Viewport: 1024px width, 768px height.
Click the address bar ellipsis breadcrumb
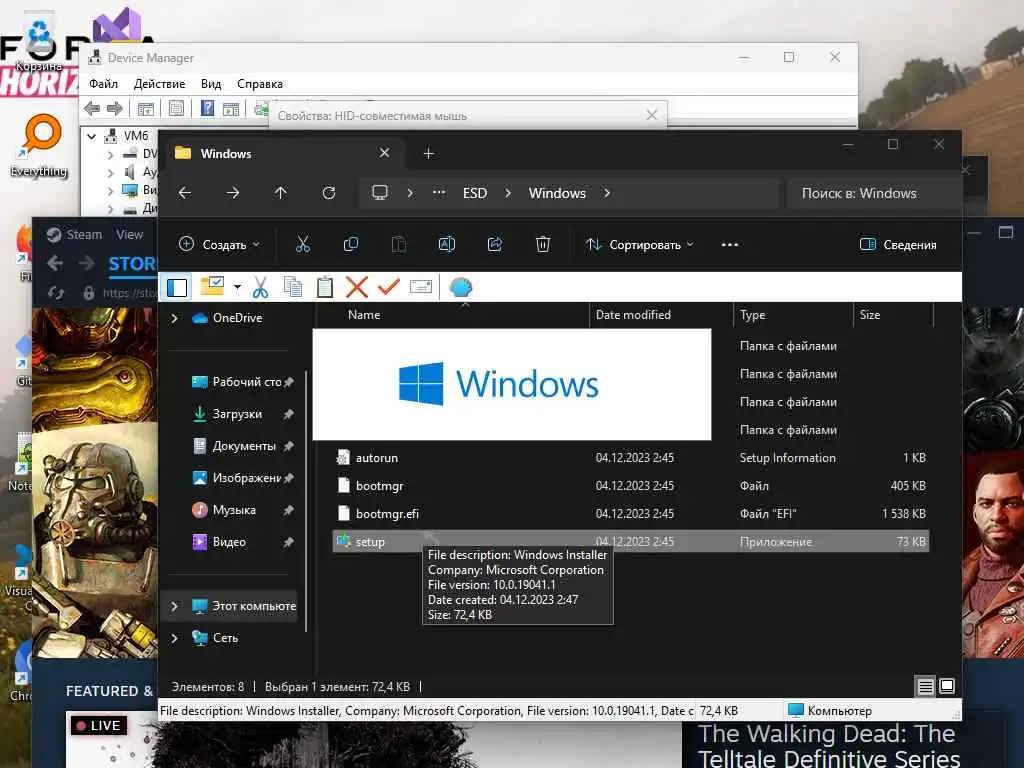click(x=439, y=193)
